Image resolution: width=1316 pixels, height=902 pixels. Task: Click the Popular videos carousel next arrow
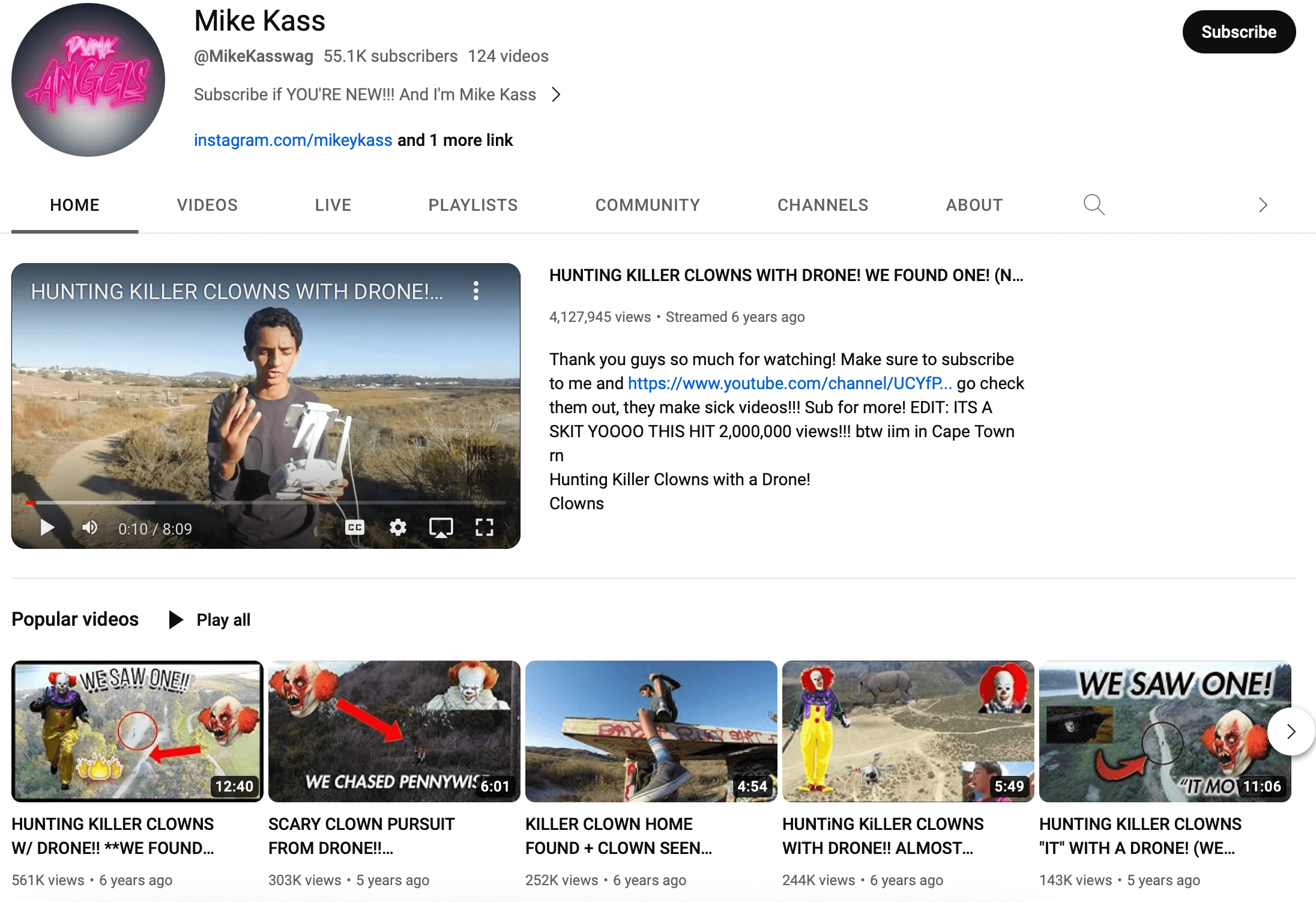pos(1291,731)
